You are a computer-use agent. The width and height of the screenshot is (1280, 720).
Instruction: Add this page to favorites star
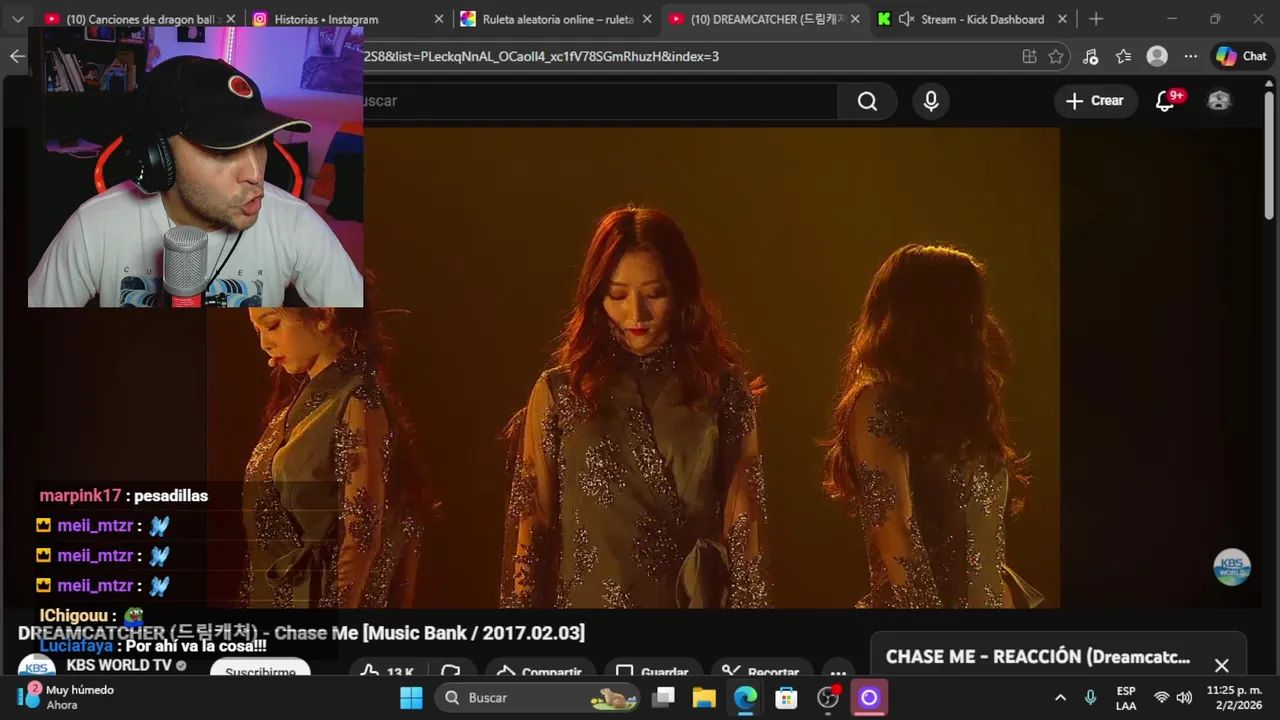[x=1056, y=57]
